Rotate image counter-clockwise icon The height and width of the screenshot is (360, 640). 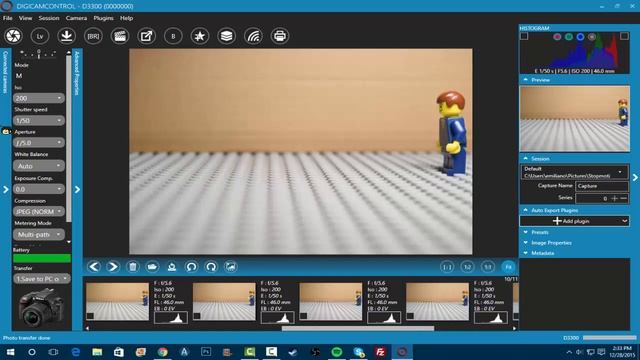191,267
